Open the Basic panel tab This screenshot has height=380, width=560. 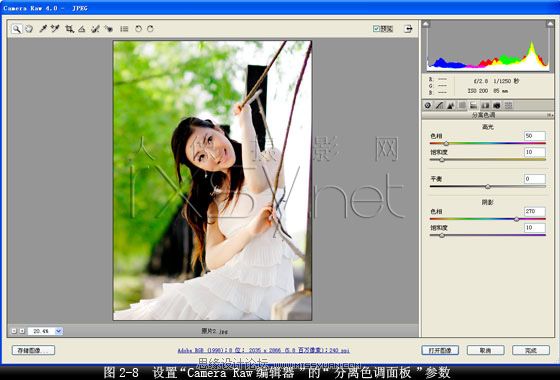[428, 105]
